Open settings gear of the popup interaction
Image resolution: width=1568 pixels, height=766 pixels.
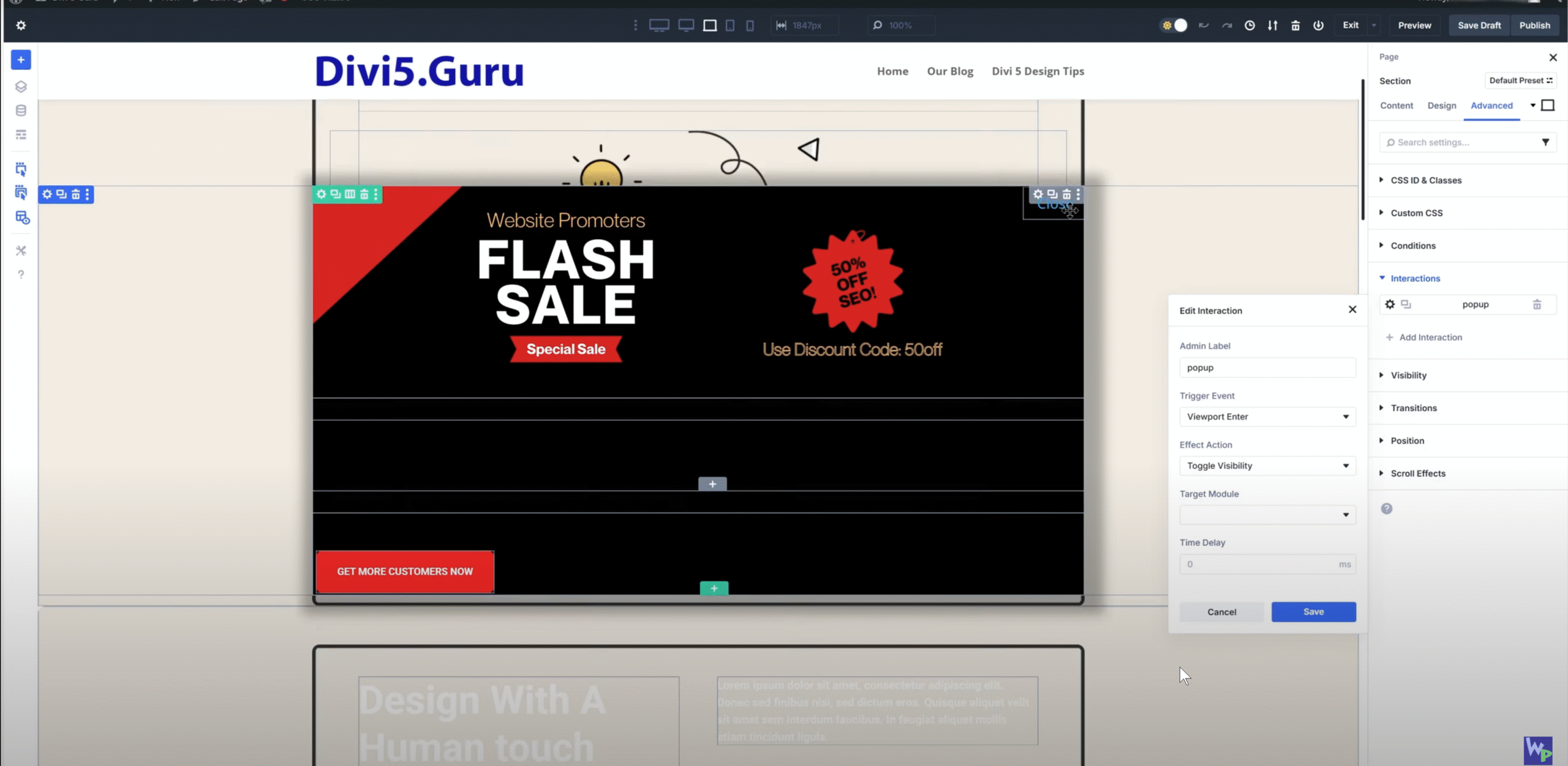click(1390, 305)
